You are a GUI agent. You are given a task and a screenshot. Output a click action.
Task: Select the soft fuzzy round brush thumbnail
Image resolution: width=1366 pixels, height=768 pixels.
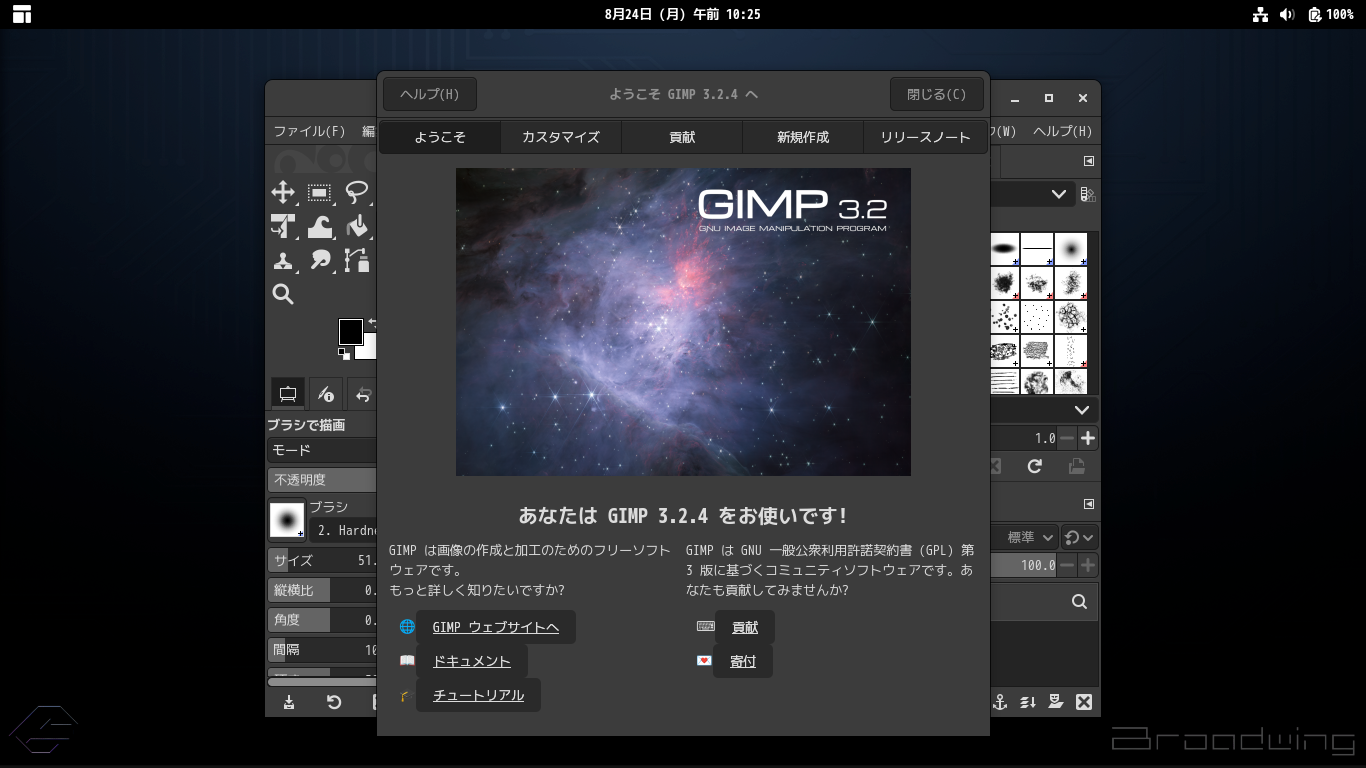[1071, 249]
